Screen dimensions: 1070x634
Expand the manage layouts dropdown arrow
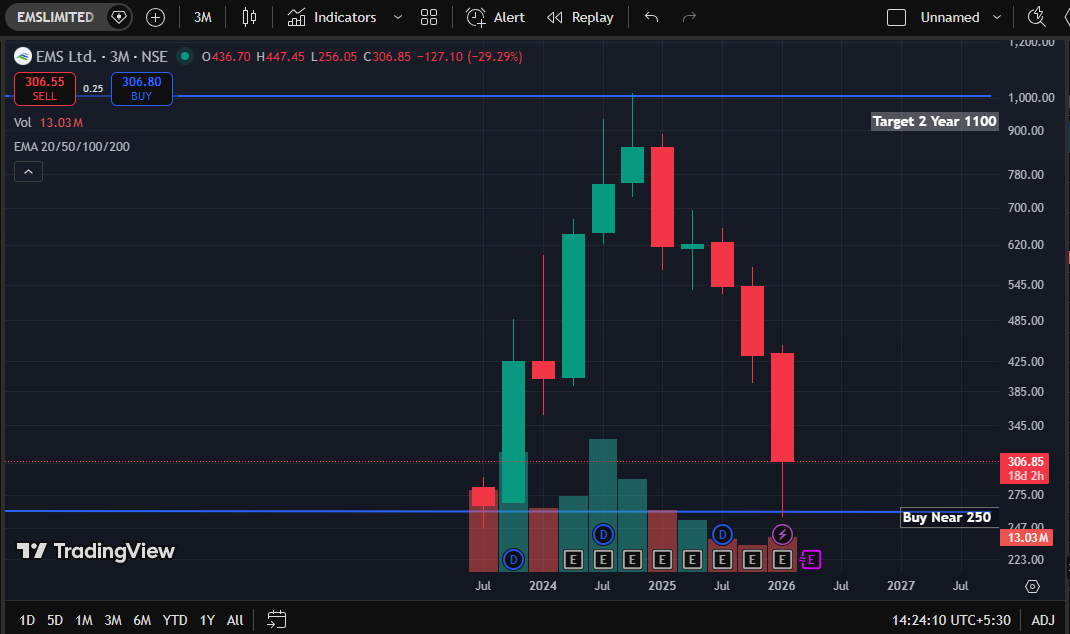tap(997, 17)
